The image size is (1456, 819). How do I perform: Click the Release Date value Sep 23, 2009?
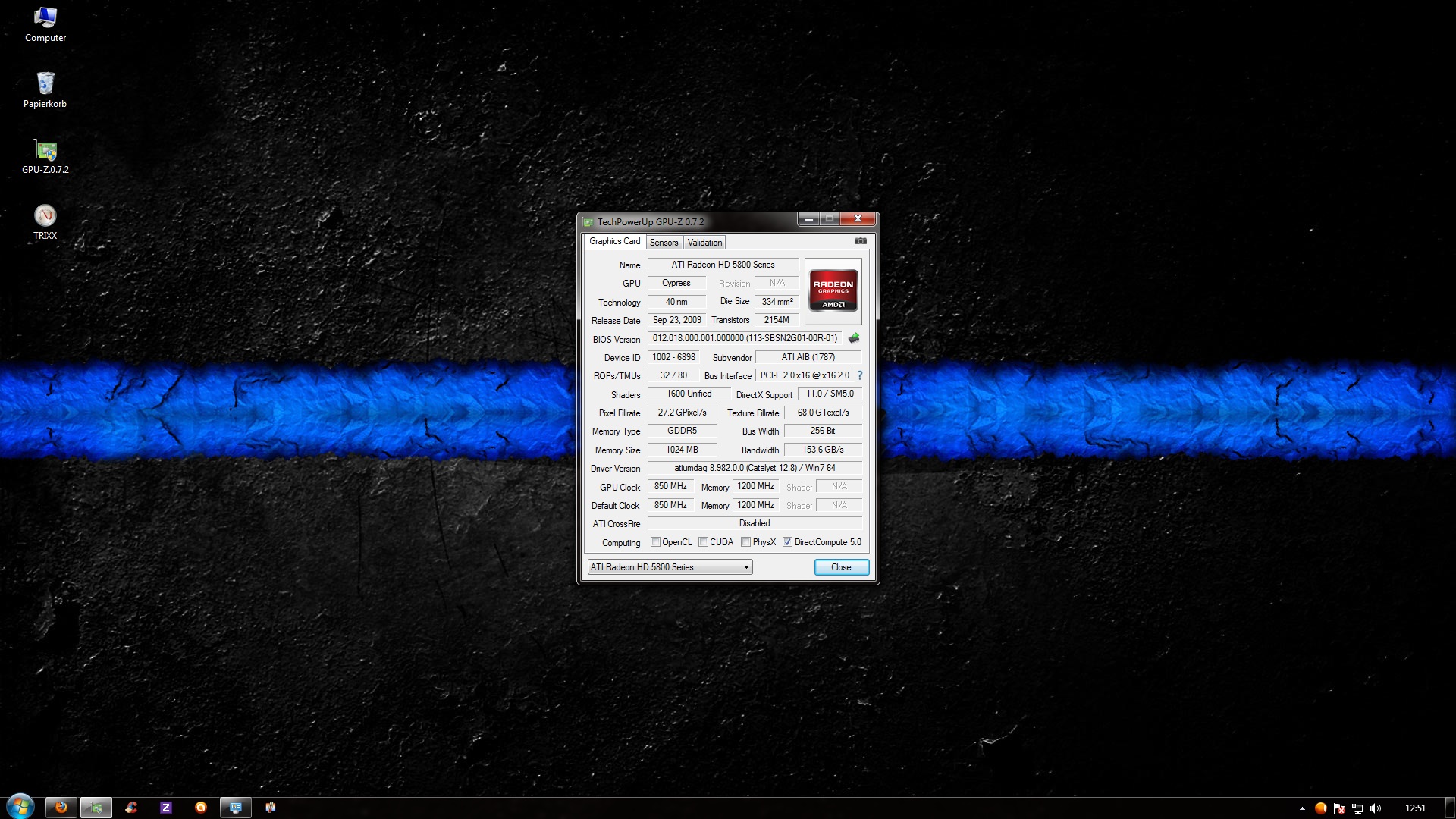676,320
